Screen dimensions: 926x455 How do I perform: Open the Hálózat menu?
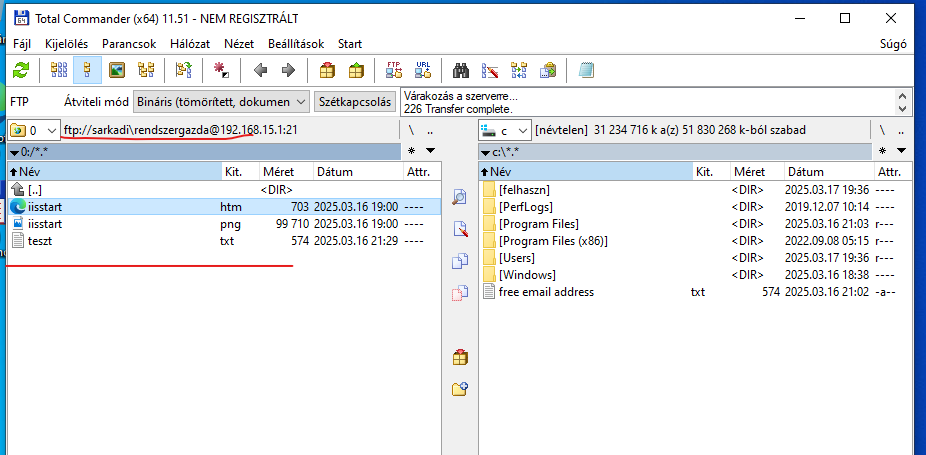[x=190, y=44]
